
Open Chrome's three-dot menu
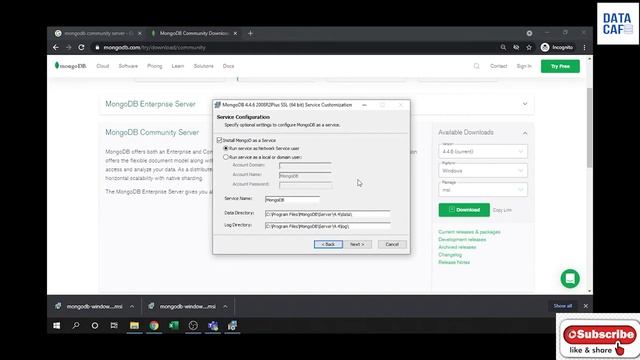584,47
